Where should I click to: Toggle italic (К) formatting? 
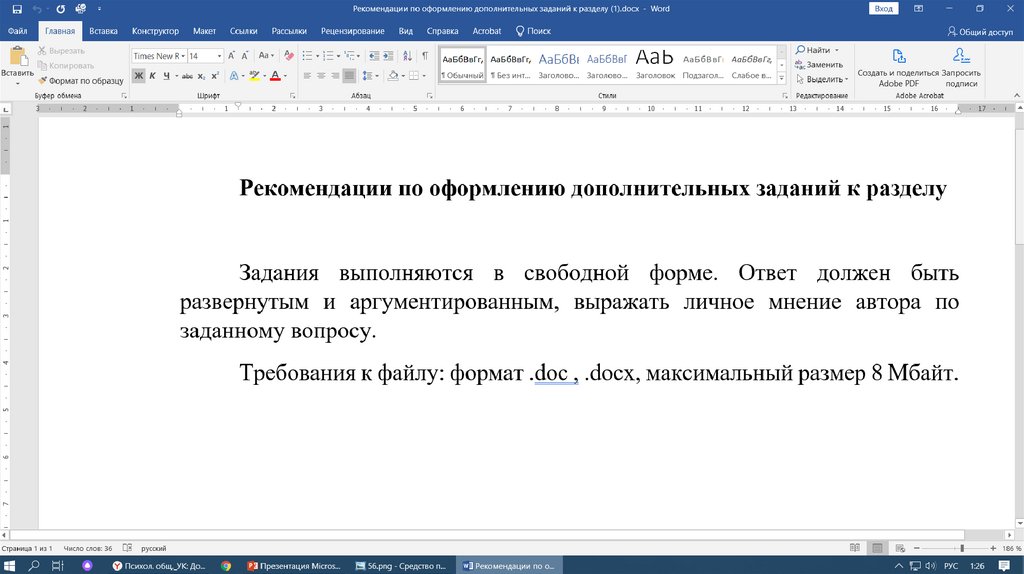tap(152, 76)
